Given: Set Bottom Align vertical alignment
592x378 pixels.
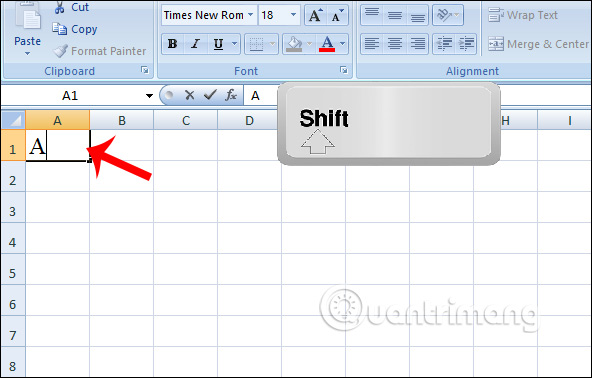Looking at the screenshot, I should pyautogui.click(x=417, y=15).
